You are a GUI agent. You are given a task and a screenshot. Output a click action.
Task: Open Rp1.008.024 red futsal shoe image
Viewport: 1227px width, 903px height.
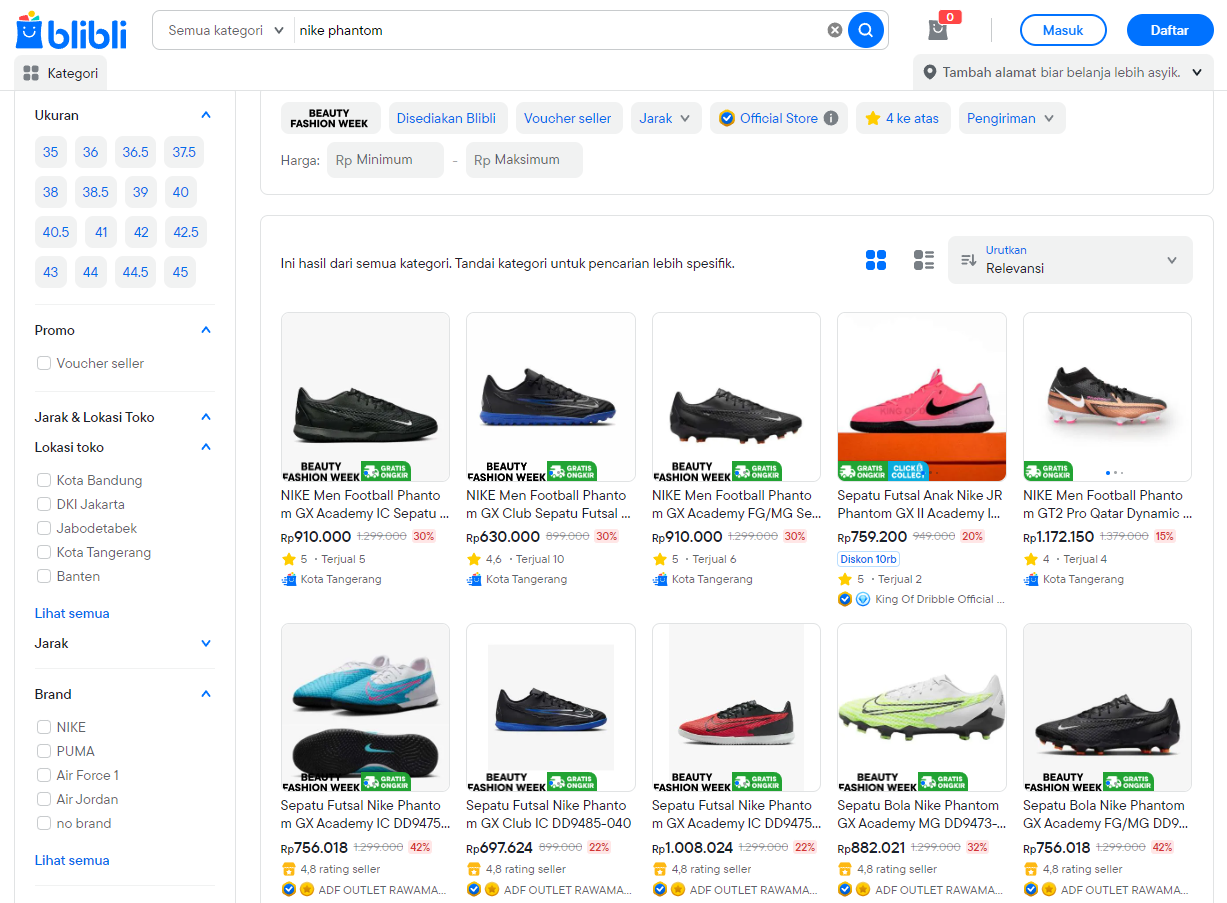click(736, 707)
